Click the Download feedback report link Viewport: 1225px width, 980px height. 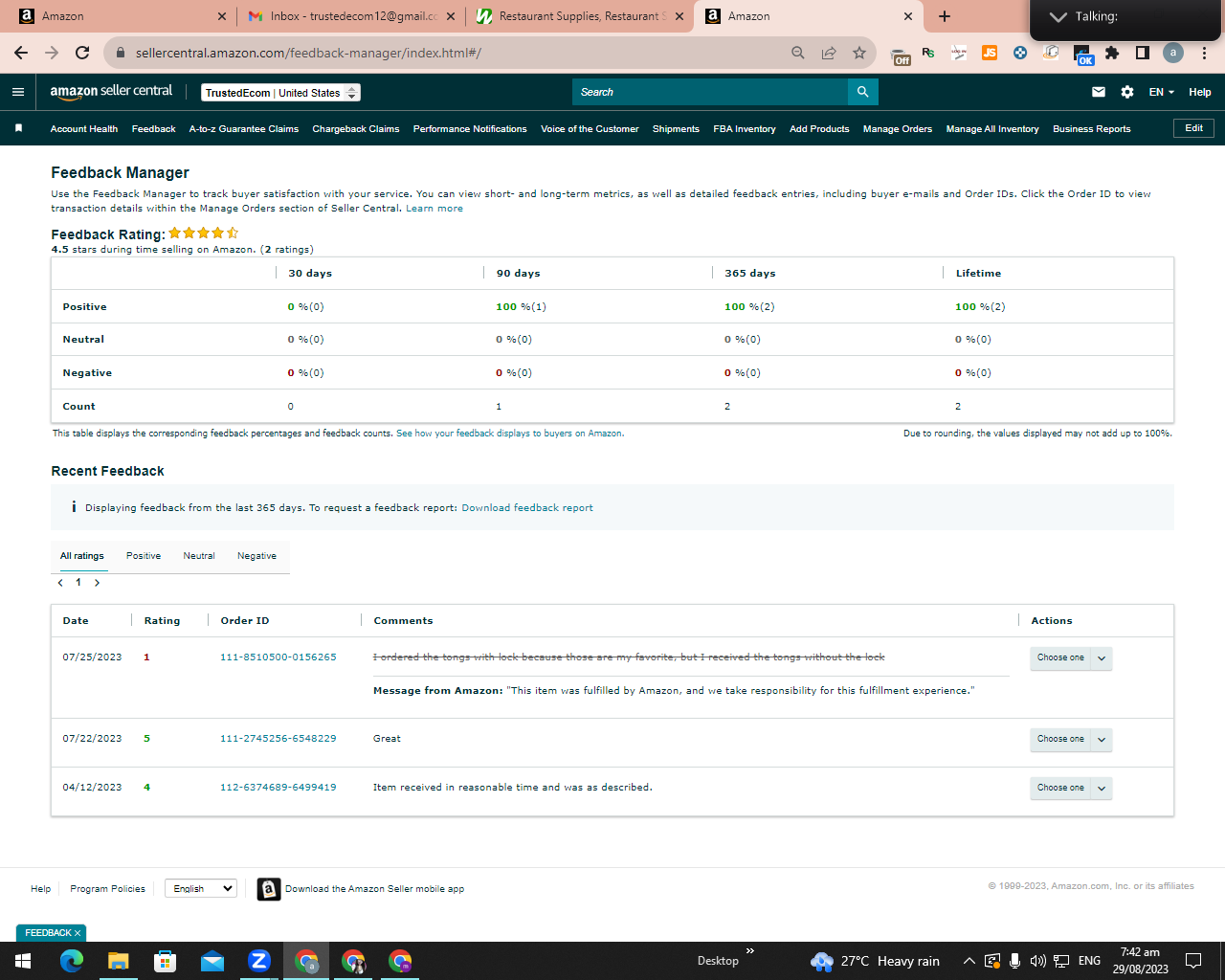(x=527, y=508)
